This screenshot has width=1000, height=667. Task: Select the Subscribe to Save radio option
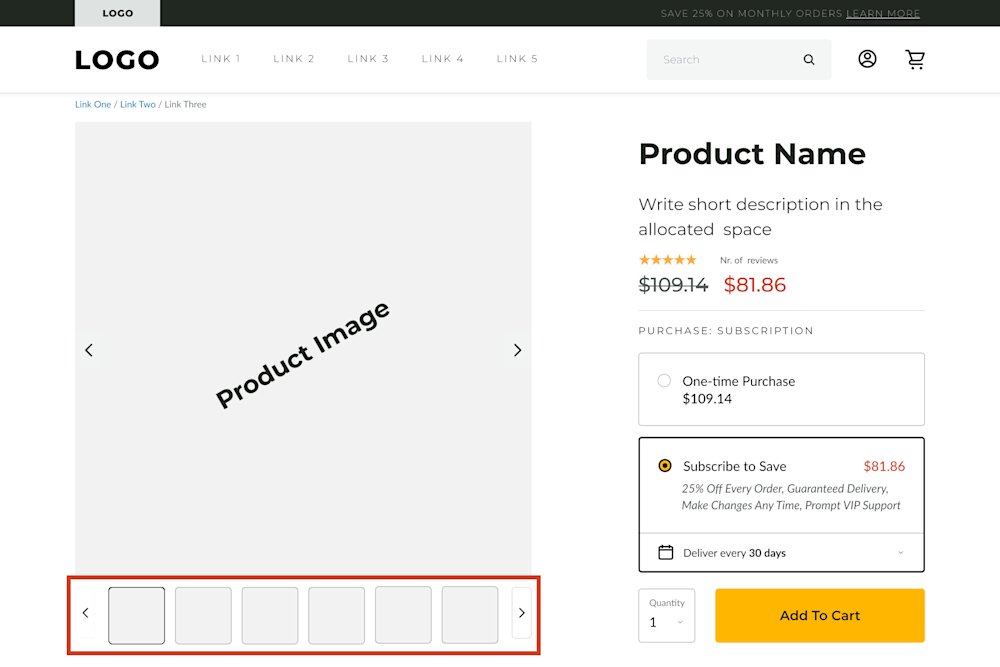coord(665,466)
